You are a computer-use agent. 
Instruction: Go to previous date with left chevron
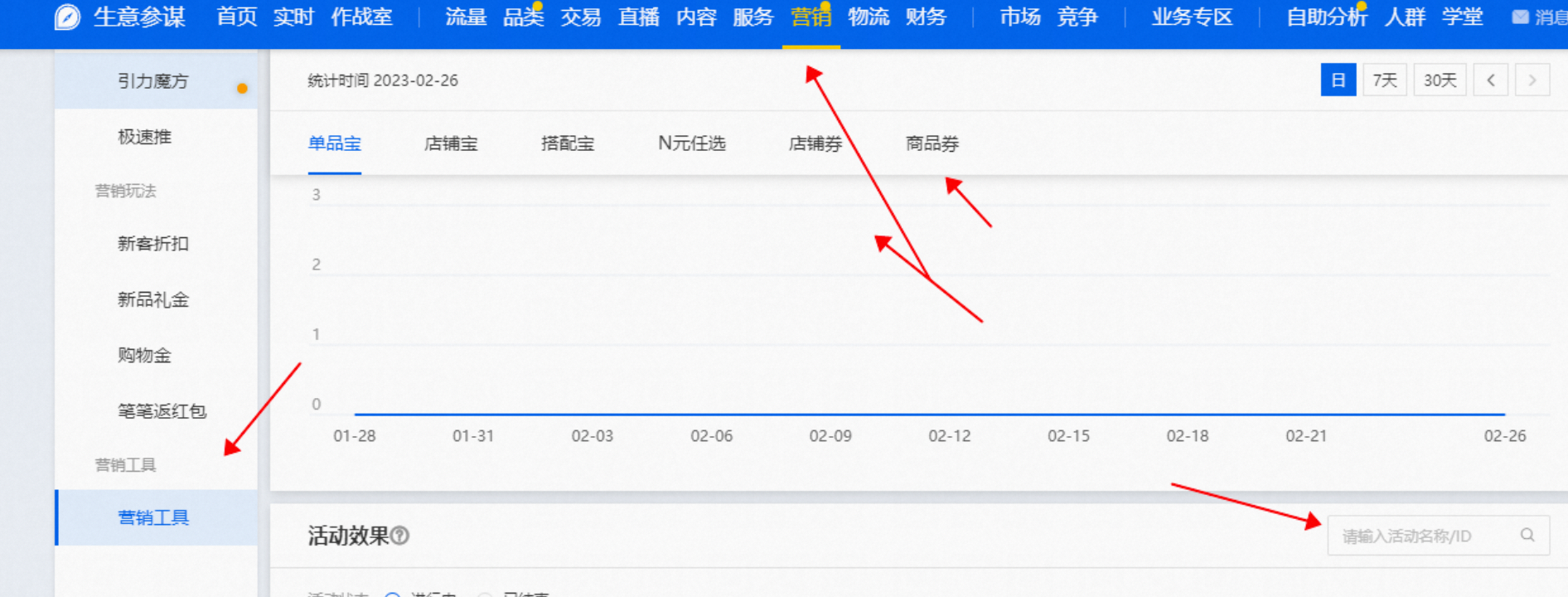tap(1491, 80)
